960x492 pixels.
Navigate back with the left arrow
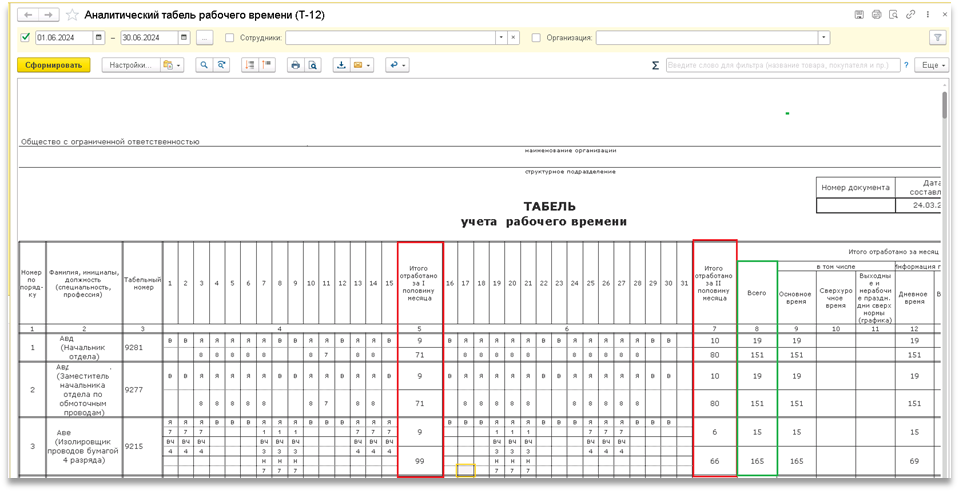[x=28, y=16]
